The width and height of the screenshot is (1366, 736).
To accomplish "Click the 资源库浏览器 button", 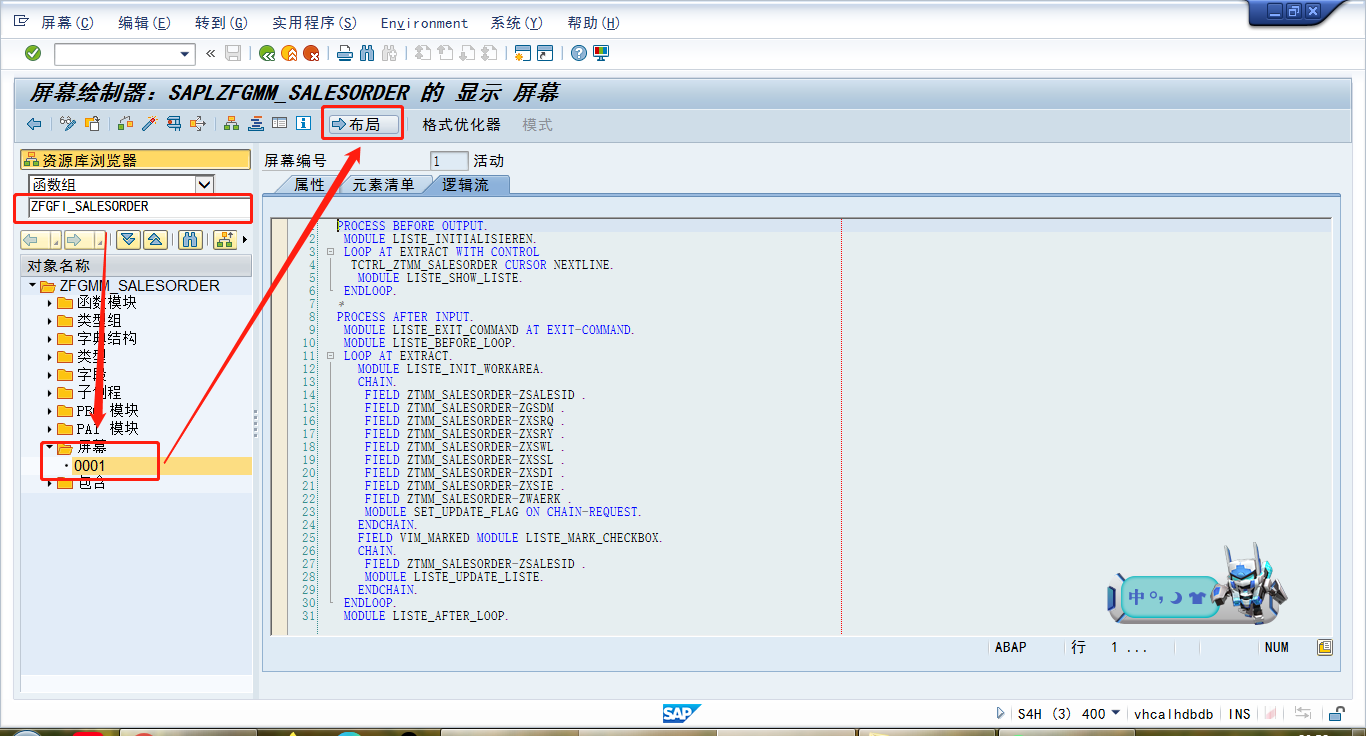I will coord(135,160).
